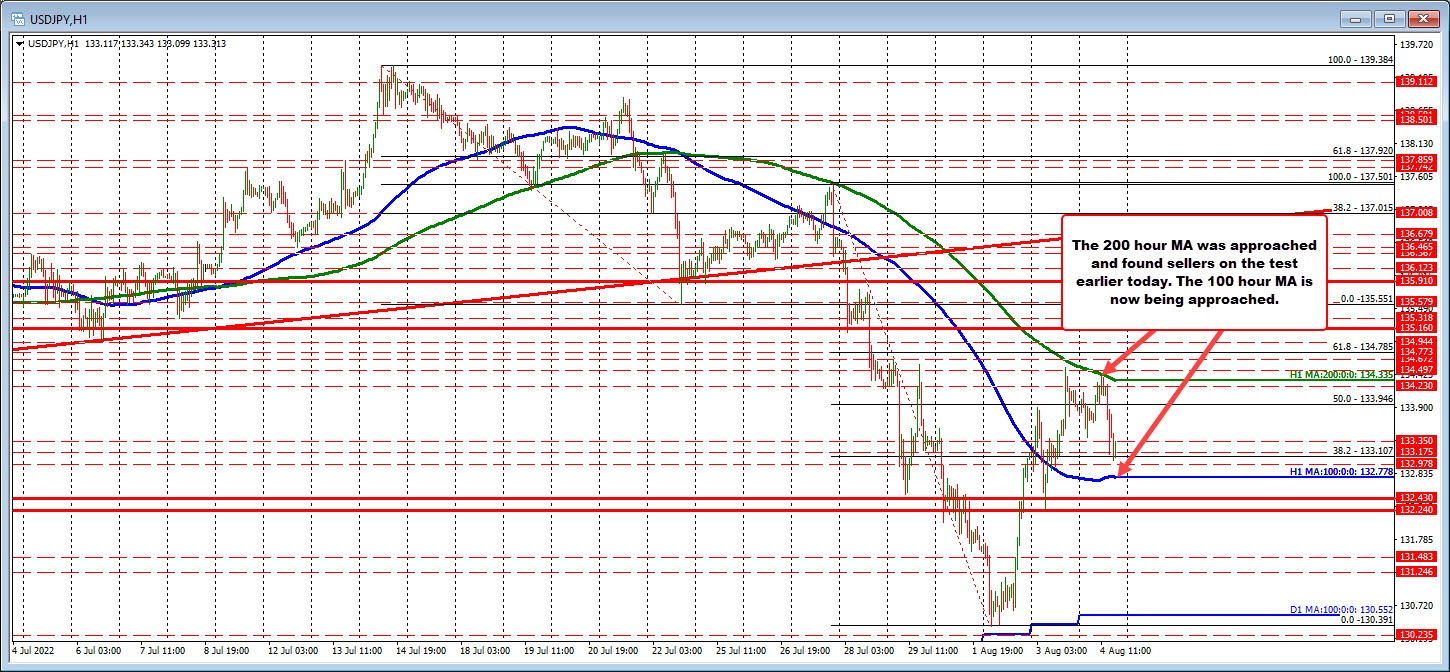This screenshot has width=1450, height=672.
Task: Click the restore window button in the title bar
Action: (1389, 18)
